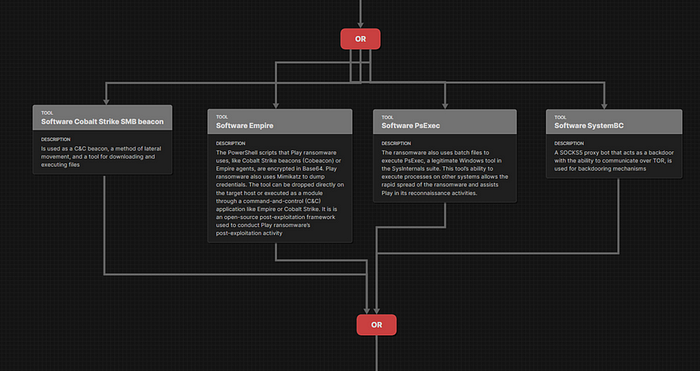
Task: Click the Software Cobalt Strike SMB beacon title
Action: pyautogui.click(x=102, y=121)
